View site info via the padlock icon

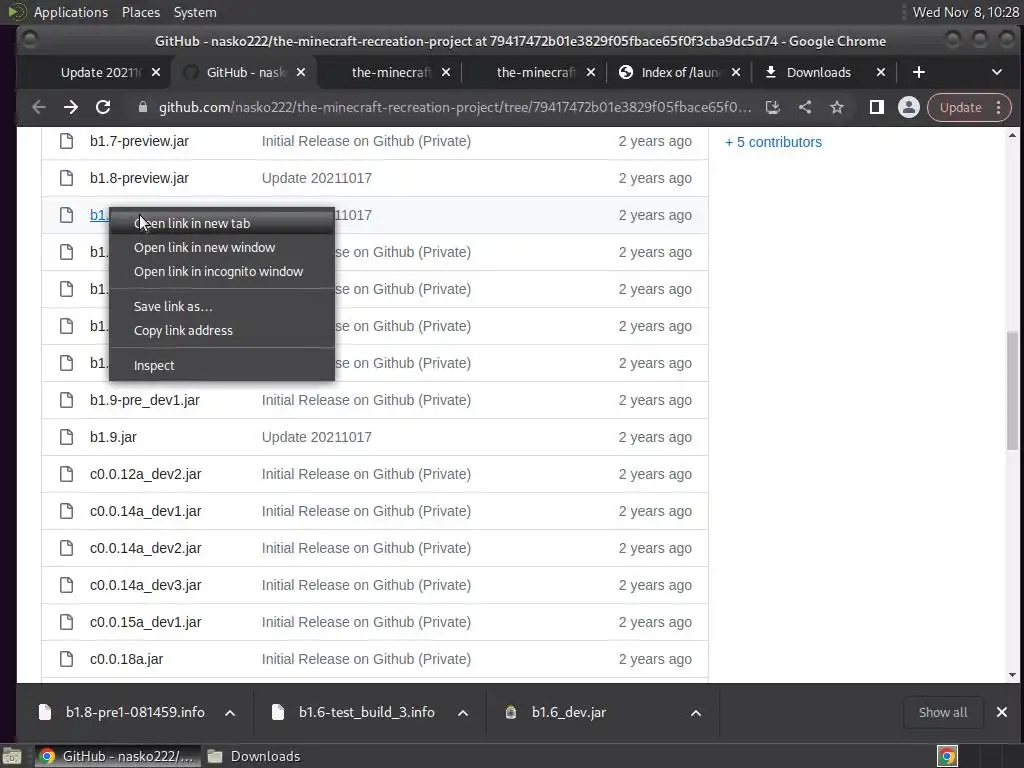pyautogui.click(x=142, y=107)
